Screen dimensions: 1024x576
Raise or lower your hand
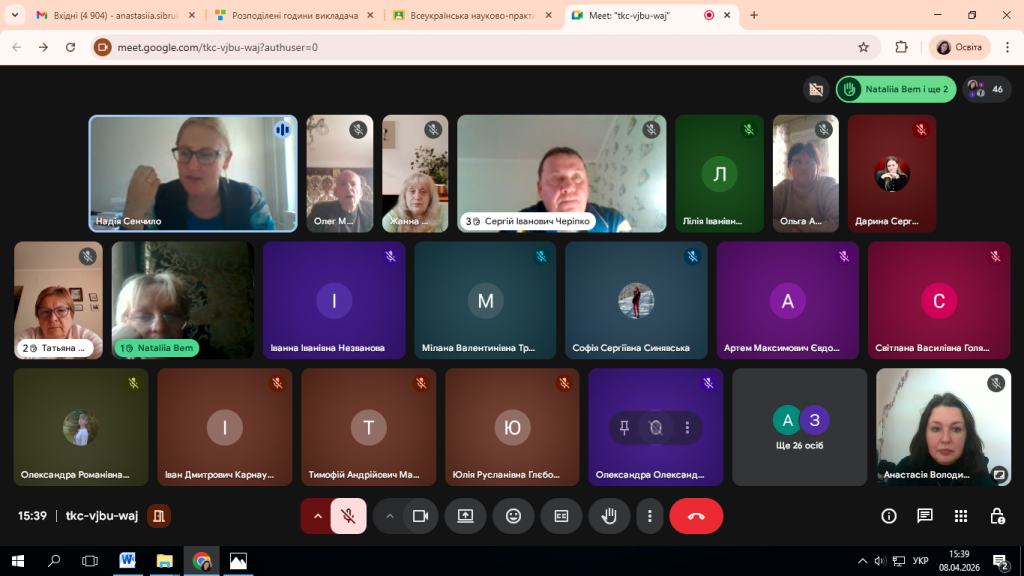pyautogui.click(x=608, y=516)
